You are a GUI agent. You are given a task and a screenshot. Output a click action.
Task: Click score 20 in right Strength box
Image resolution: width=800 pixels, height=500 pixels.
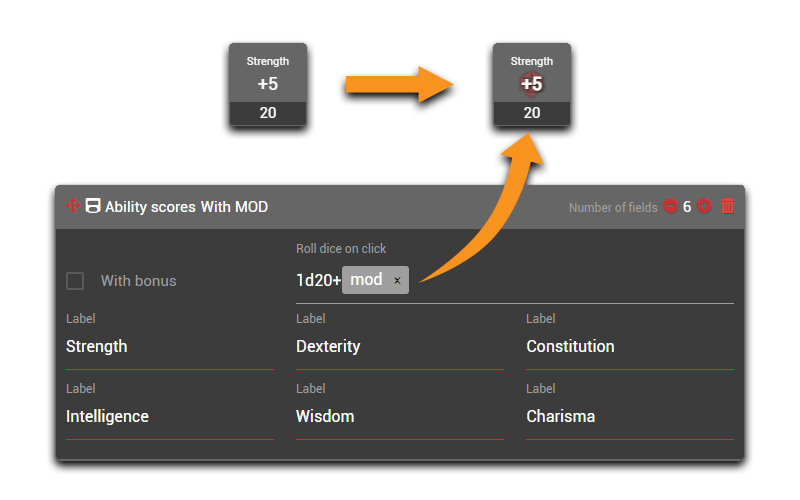point(532,113)
